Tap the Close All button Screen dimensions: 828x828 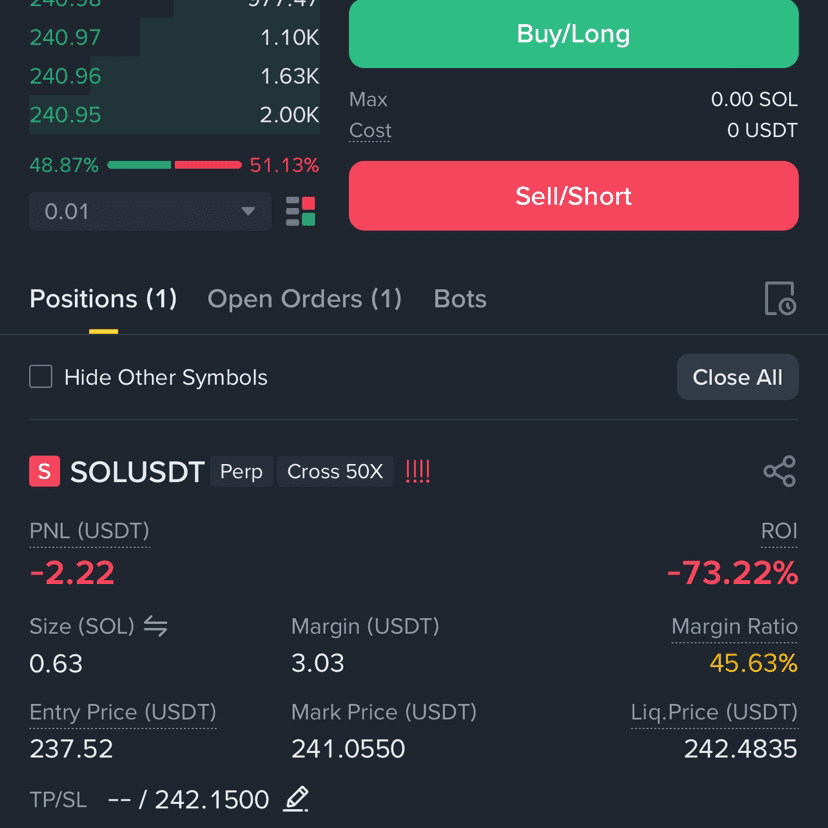pos(737,377)
